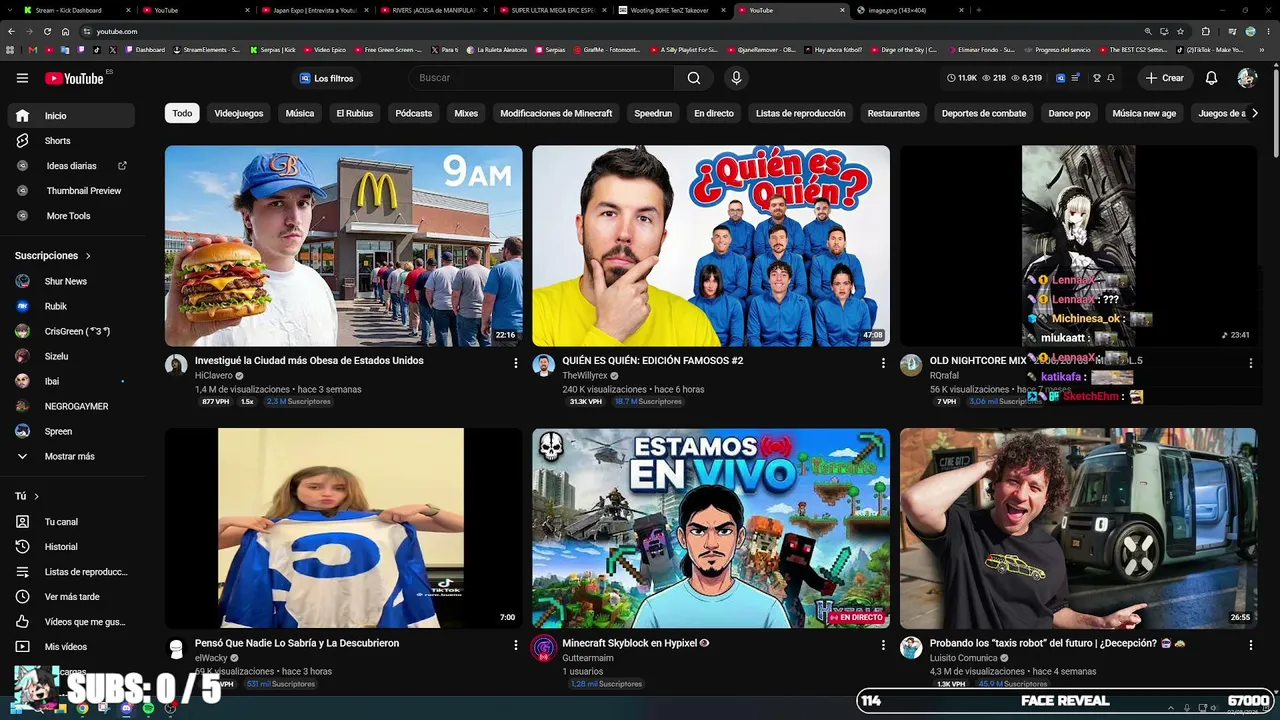Open options menu for OLD NIGHTCORE MIX video
Viewport: 1280px width, 720px height.
tap(1250, 363)
